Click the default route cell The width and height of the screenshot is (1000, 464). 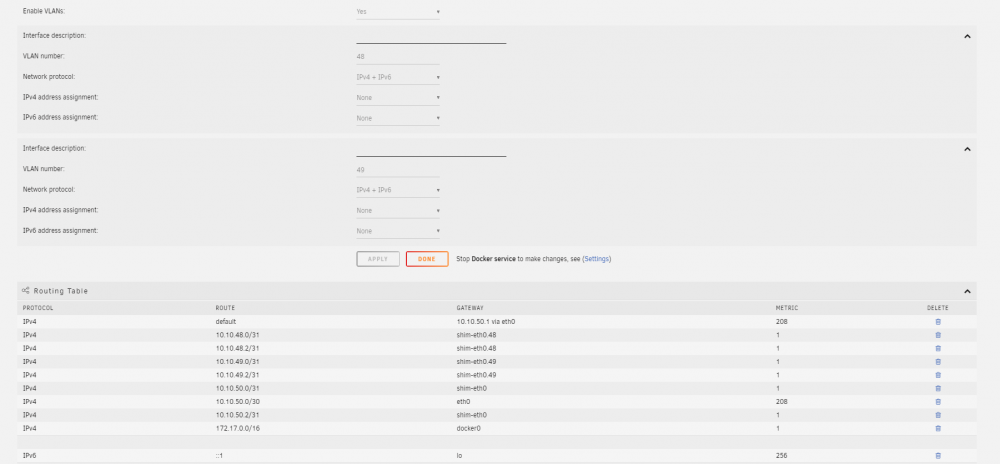pos(226,322)
